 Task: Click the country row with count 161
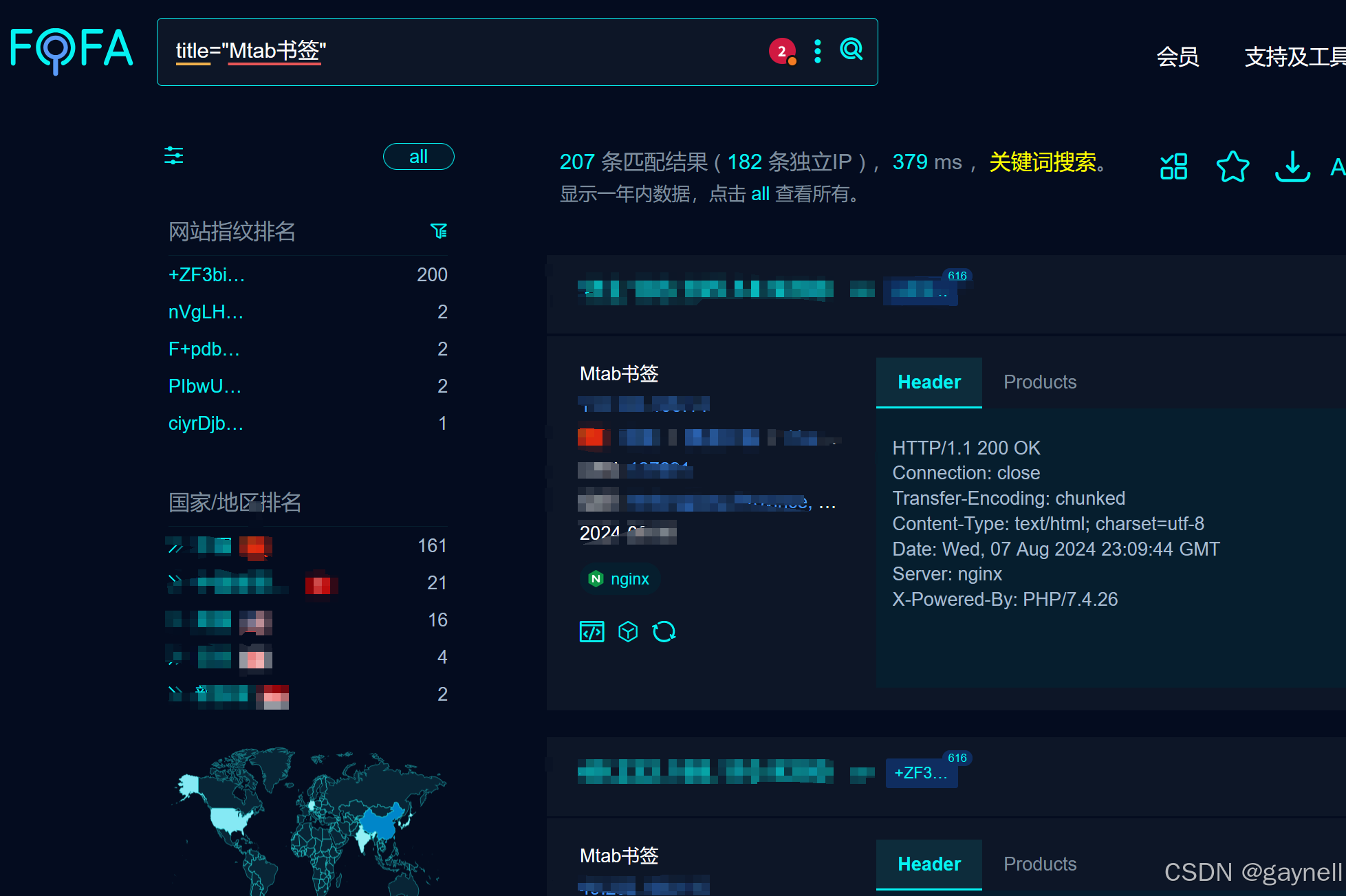(307, 546)
